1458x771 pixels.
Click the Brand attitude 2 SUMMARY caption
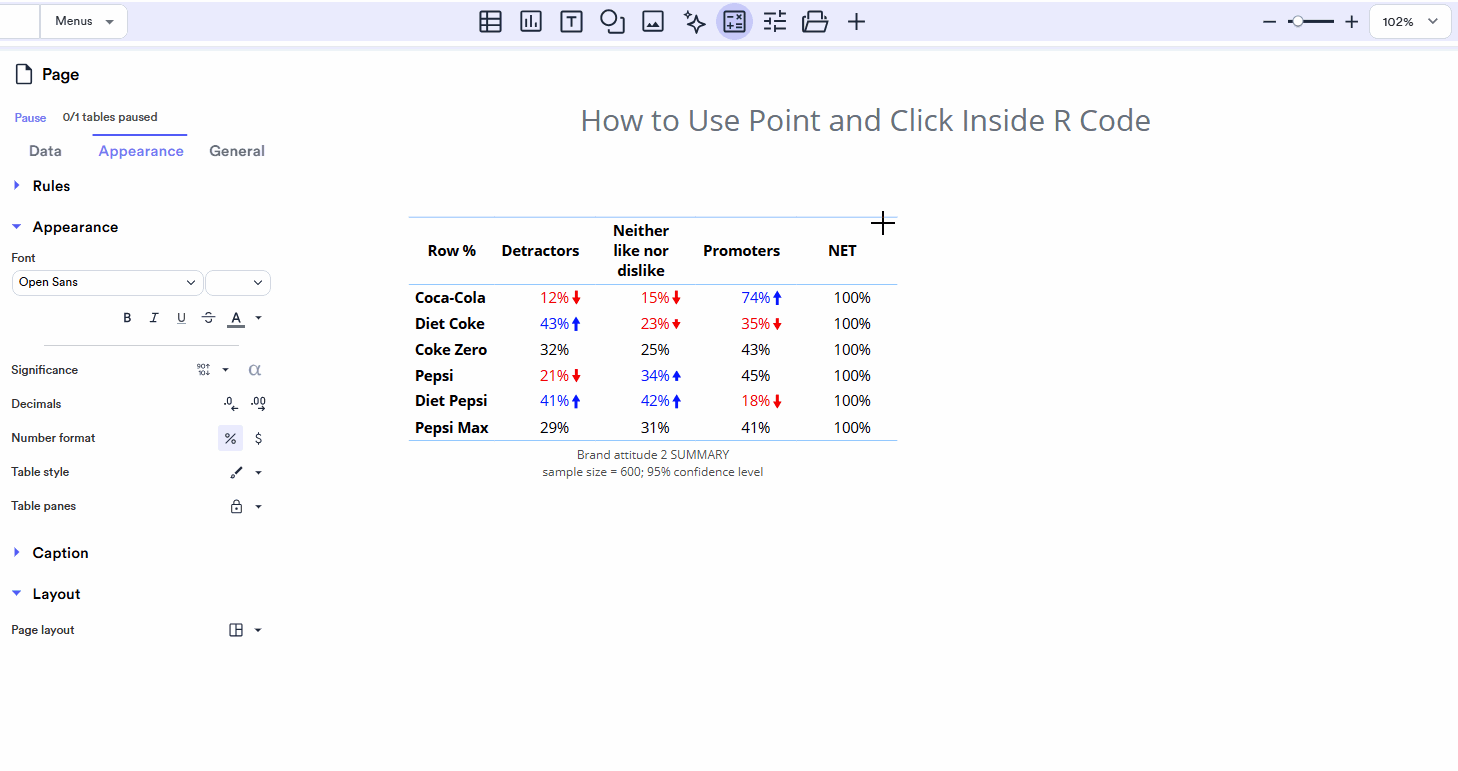coord(653,455)
